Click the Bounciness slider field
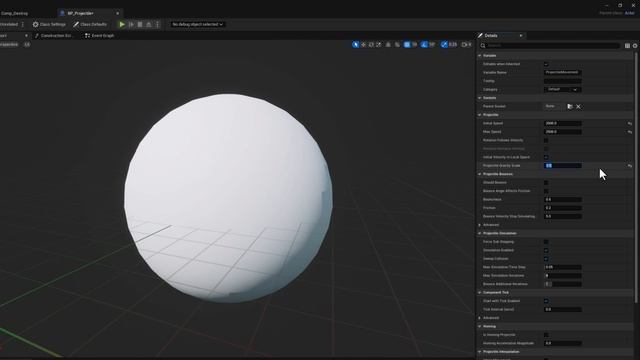The image size is (640, 360). [563, 200]
